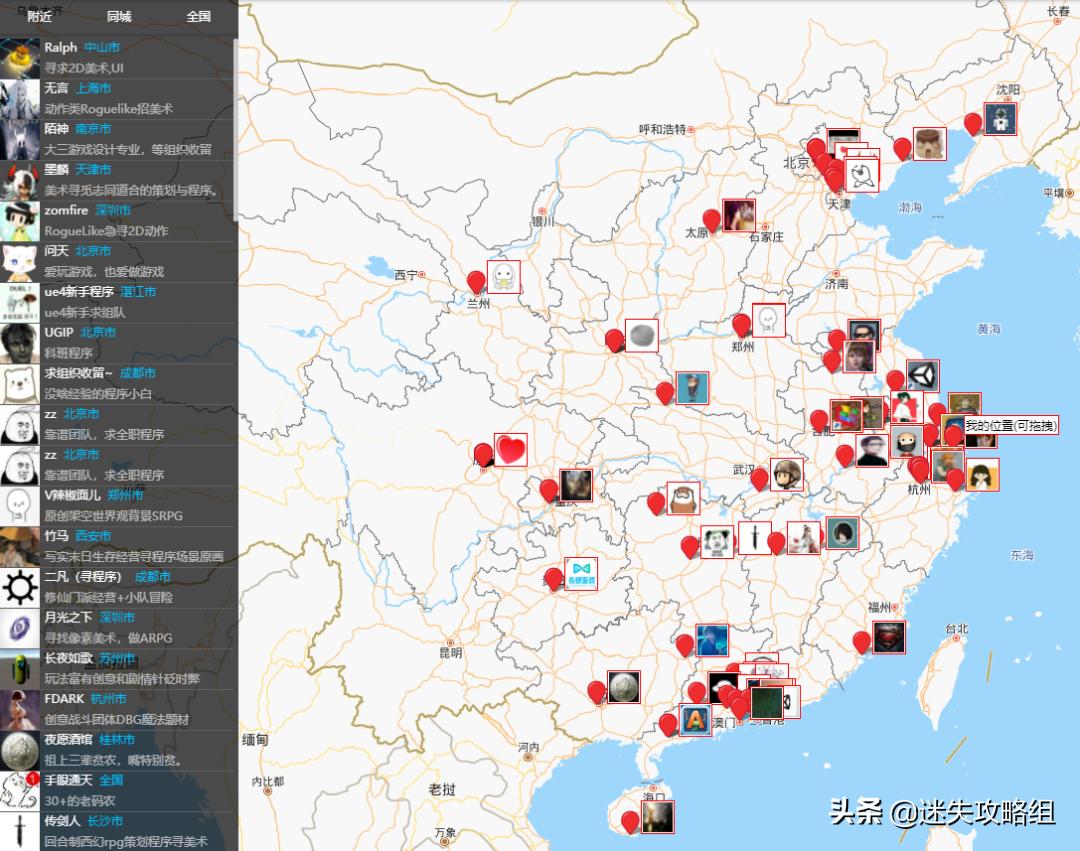The width and height of the screenshot is (1080, 851).
Task: Click the girl avatar marker east of 杭州
Action: pos(982,474)
